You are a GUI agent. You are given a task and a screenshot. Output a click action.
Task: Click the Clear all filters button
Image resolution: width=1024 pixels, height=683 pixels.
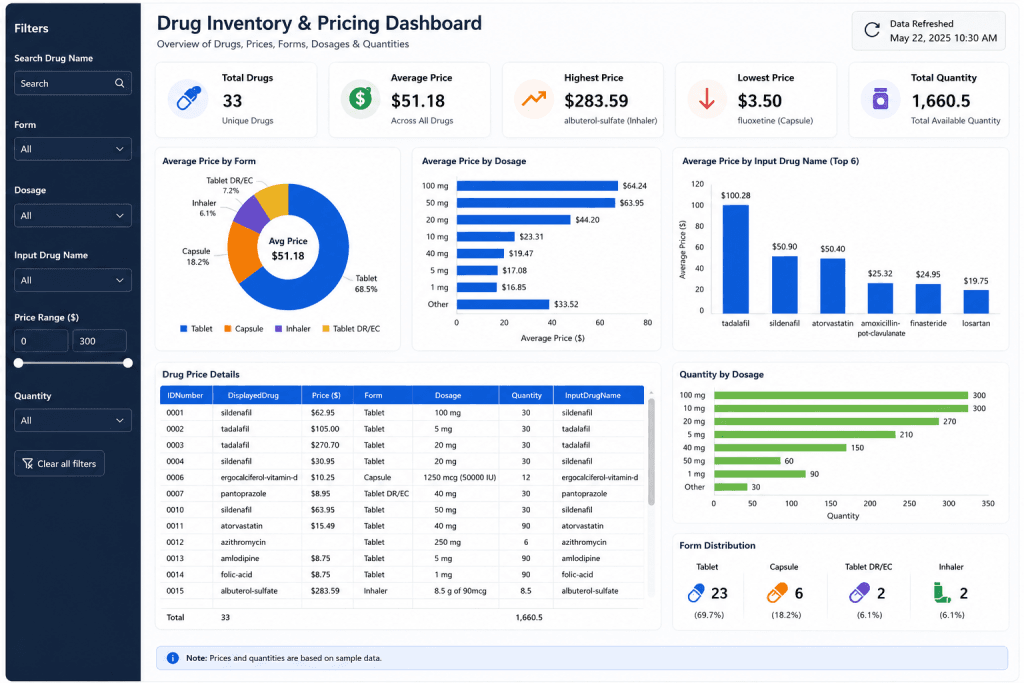(59, 464)
